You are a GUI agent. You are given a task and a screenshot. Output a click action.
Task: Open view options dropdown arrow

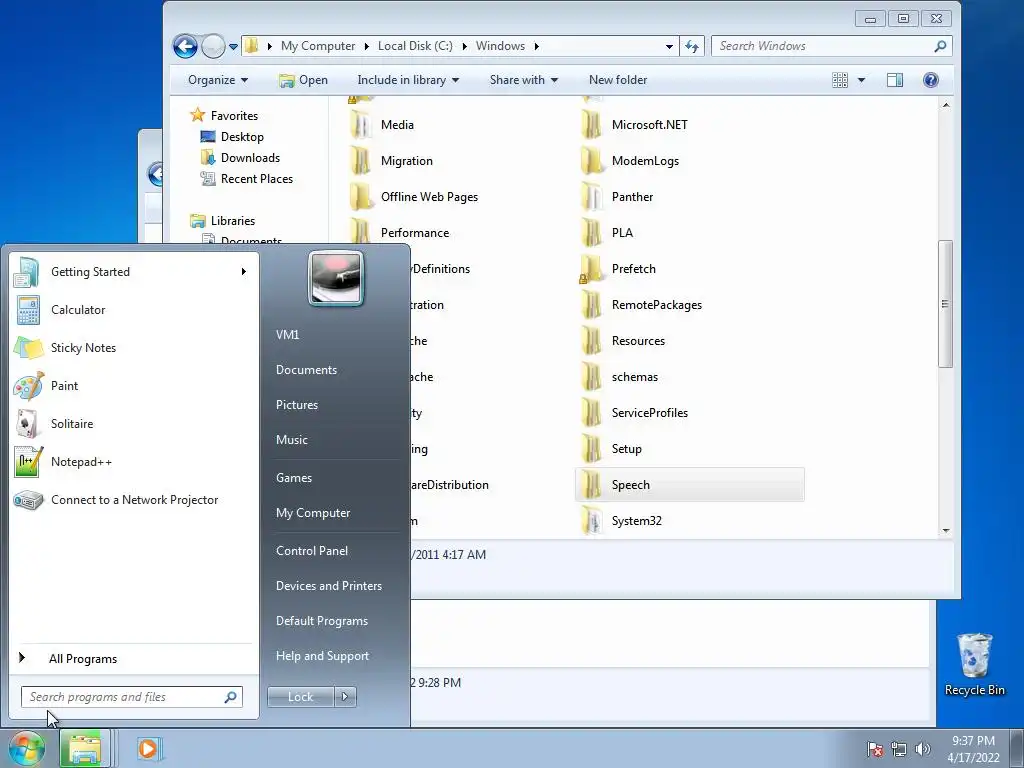[861, 80]
